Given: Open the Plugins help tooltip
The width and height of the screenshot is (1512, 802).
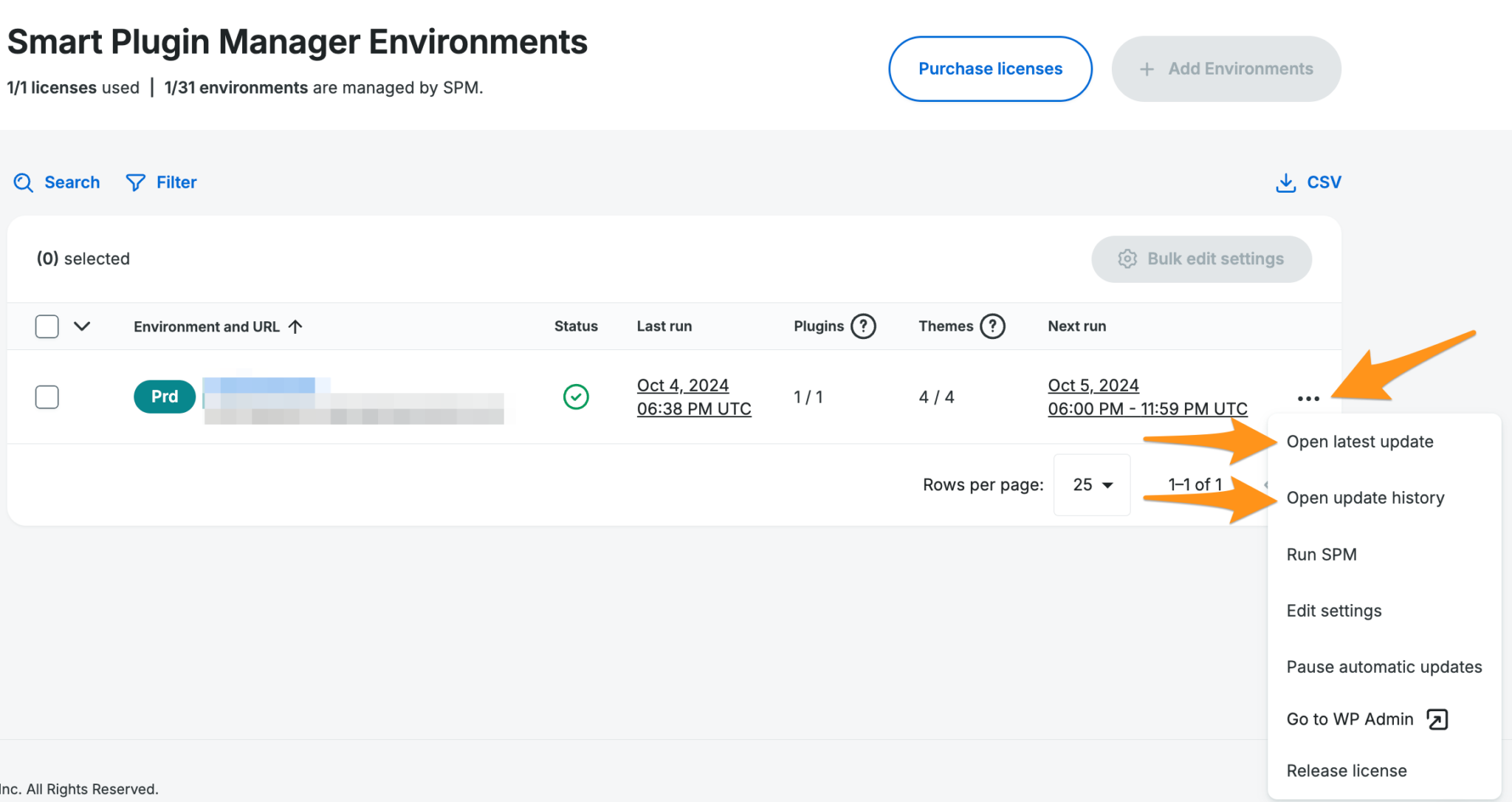Looking at the screenshot, I should pos(862,326).
